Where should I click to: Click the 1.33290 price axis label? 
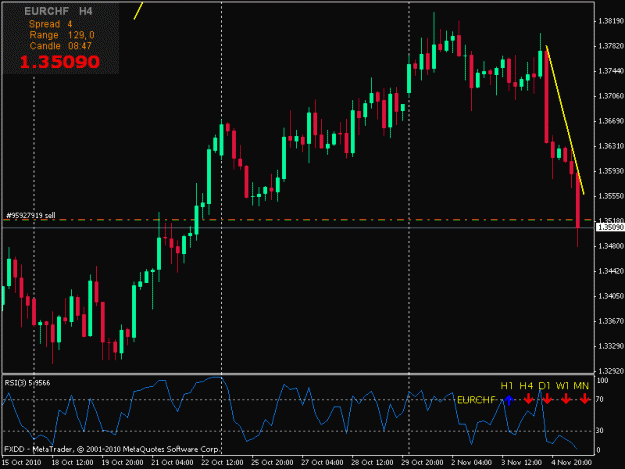point(611,346)
